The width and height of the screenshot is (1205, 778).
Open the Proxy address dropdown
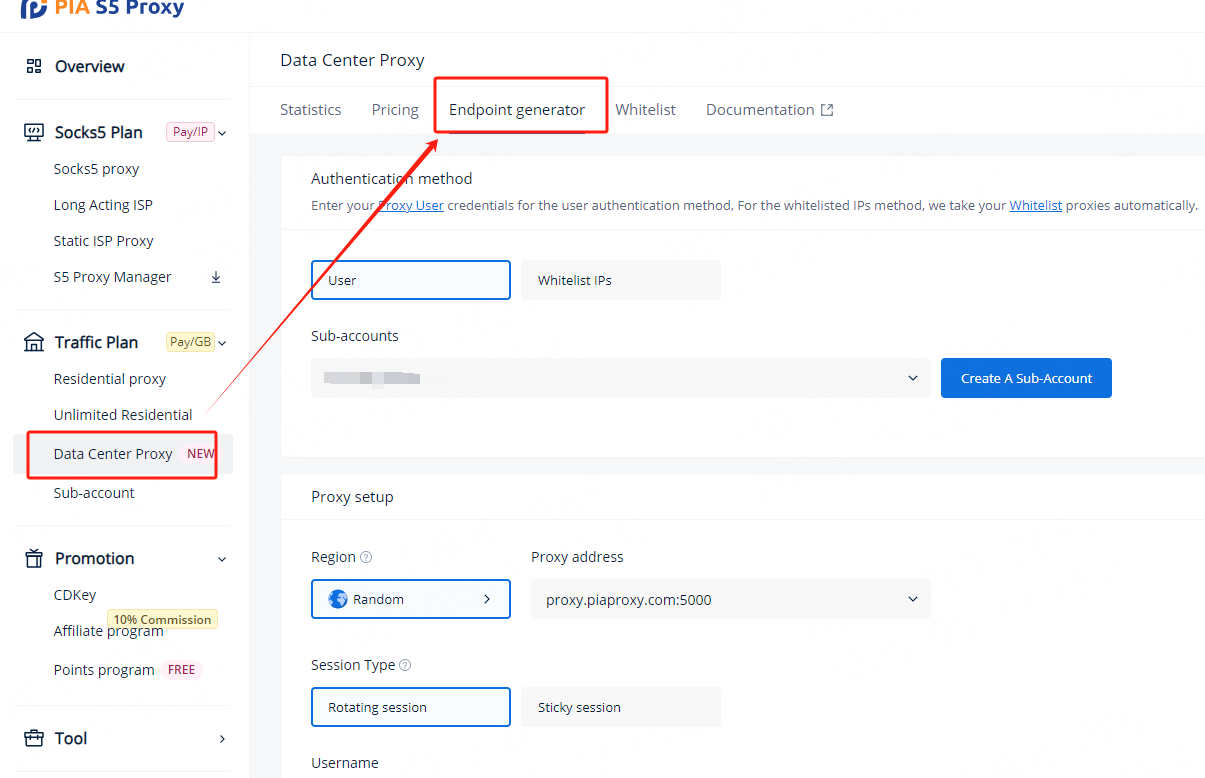pyautogui.click(x=730, y=599)
